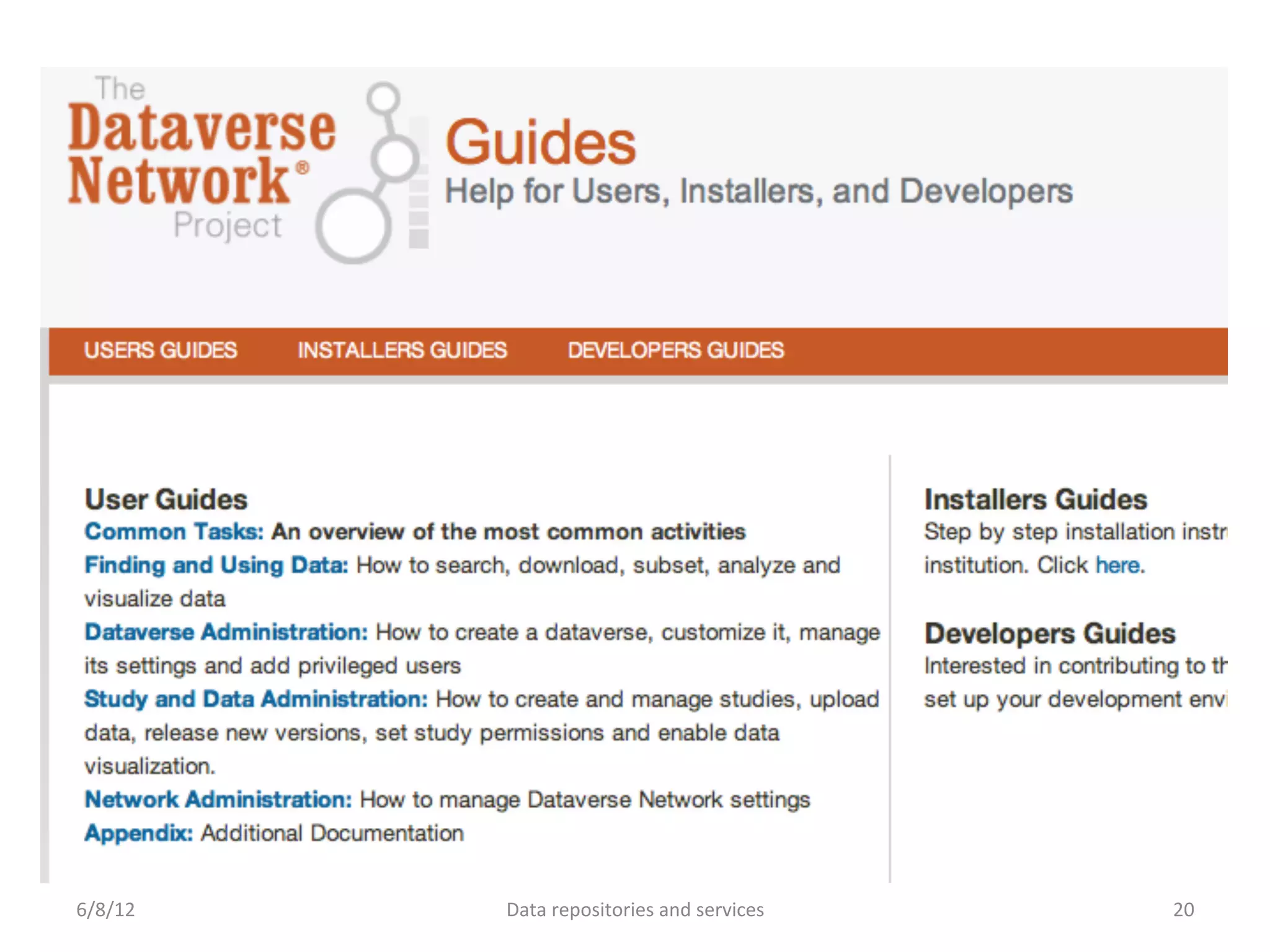Click the slide date '6/8/12'
Screen dimensions: 1270x952
tap(105, 909)
